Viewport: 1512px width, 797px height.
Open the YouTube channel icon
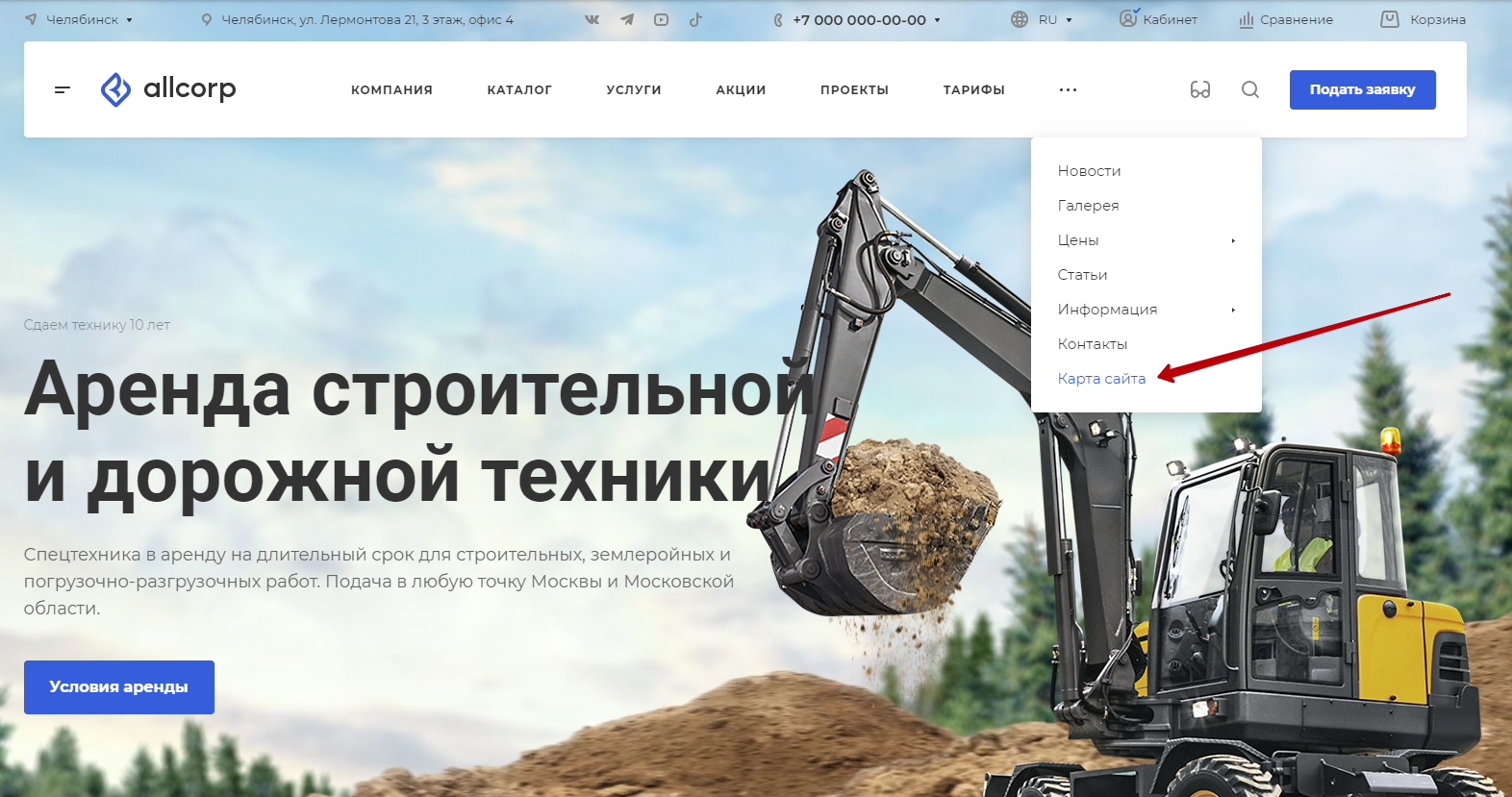662,19
